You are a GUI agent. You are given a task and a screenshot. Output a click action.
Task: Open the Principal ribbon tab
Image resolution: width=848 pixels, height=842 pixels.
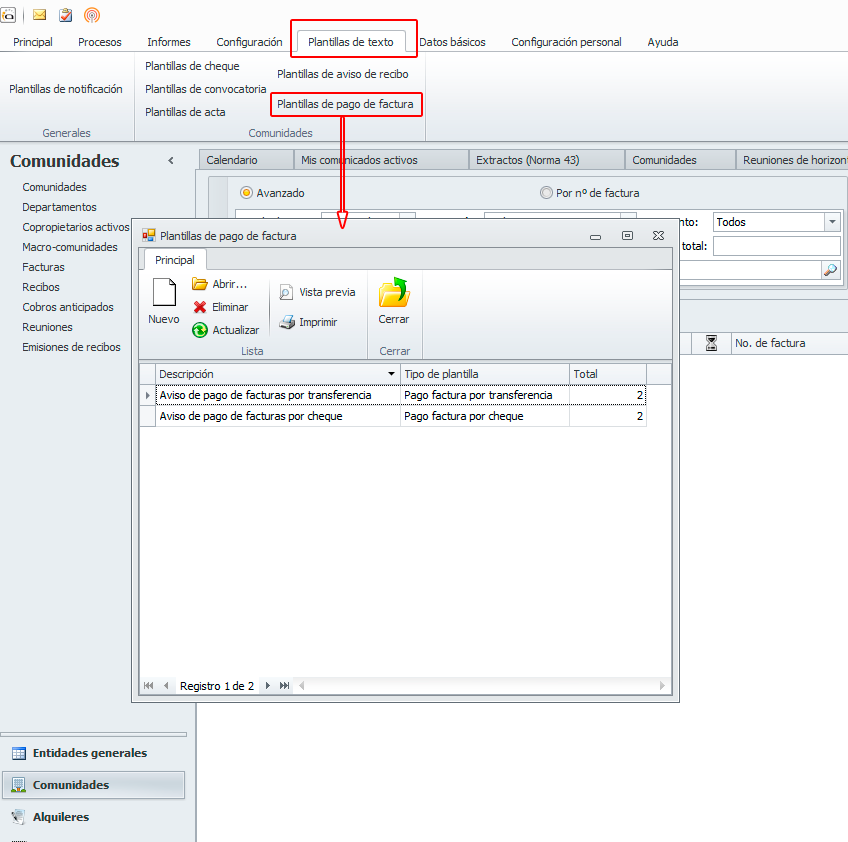pos(33,42)
